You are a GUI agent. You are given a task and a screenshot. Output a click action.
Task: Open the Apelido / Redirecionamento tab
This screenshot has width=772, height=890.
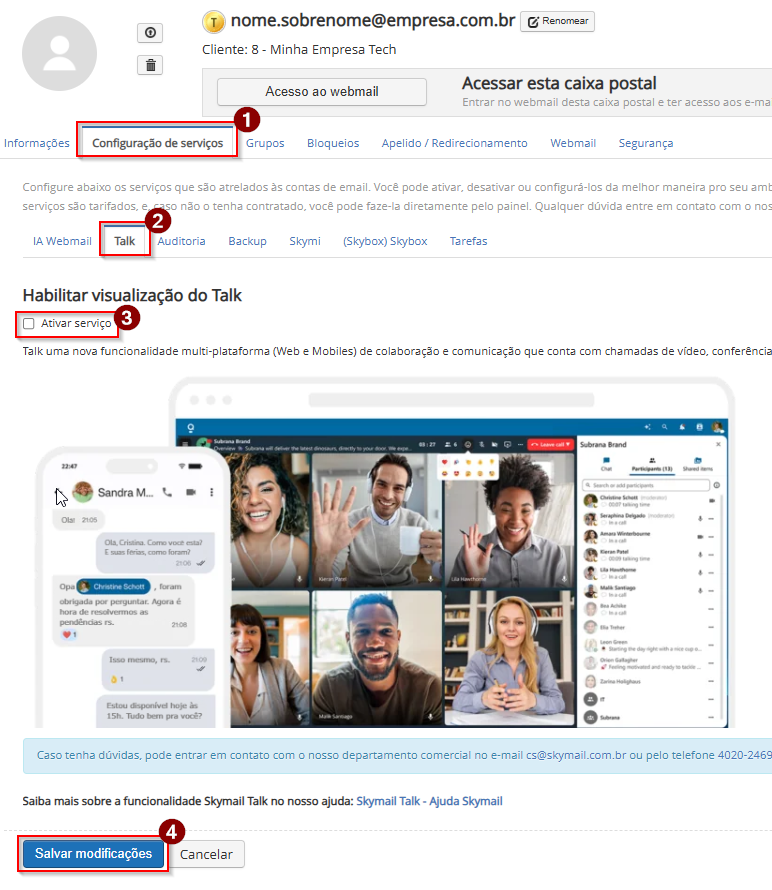click(x=454, y=143)
